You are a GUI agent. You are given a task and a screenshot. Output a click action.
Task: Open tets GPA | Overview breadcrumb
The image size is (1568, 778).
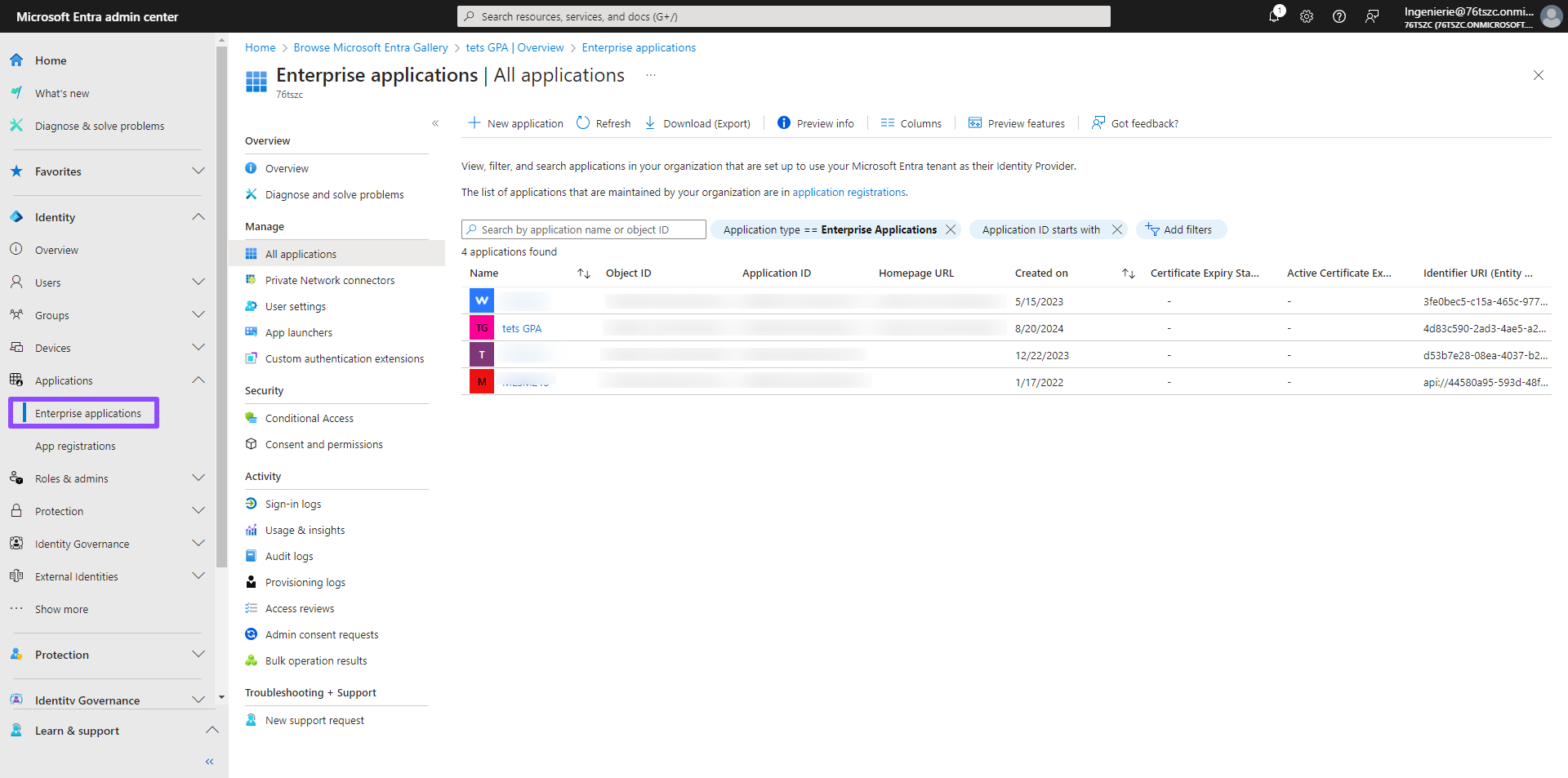coord(514,47)
